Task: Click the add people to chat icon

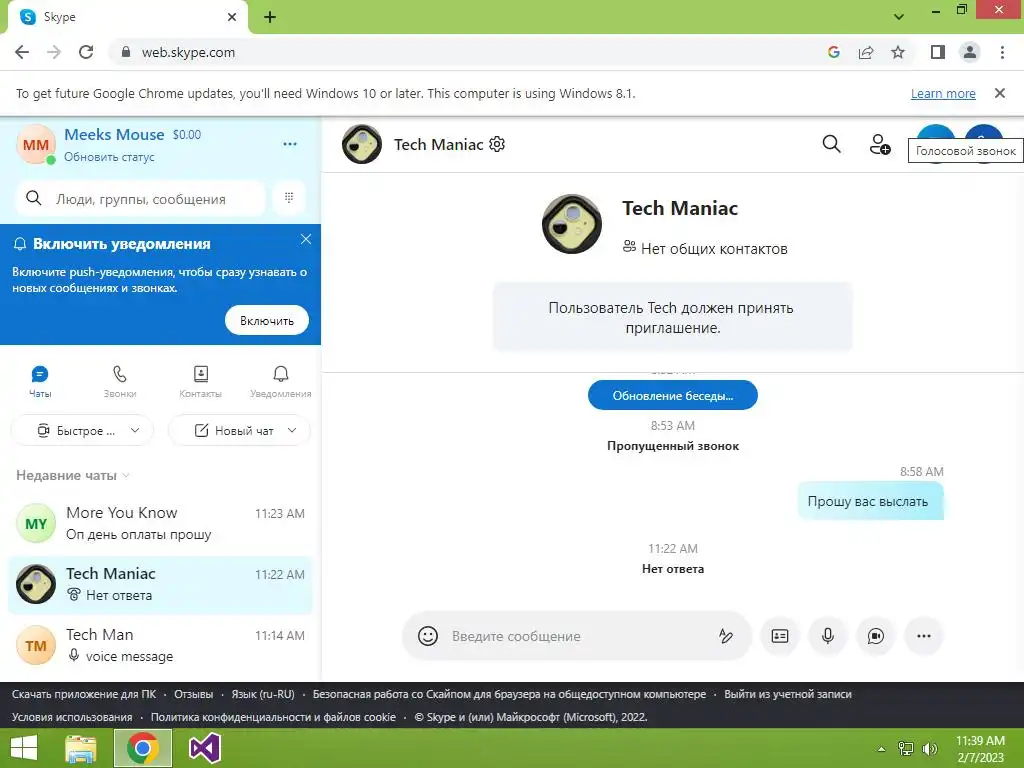Action: [x=880, y=144]
